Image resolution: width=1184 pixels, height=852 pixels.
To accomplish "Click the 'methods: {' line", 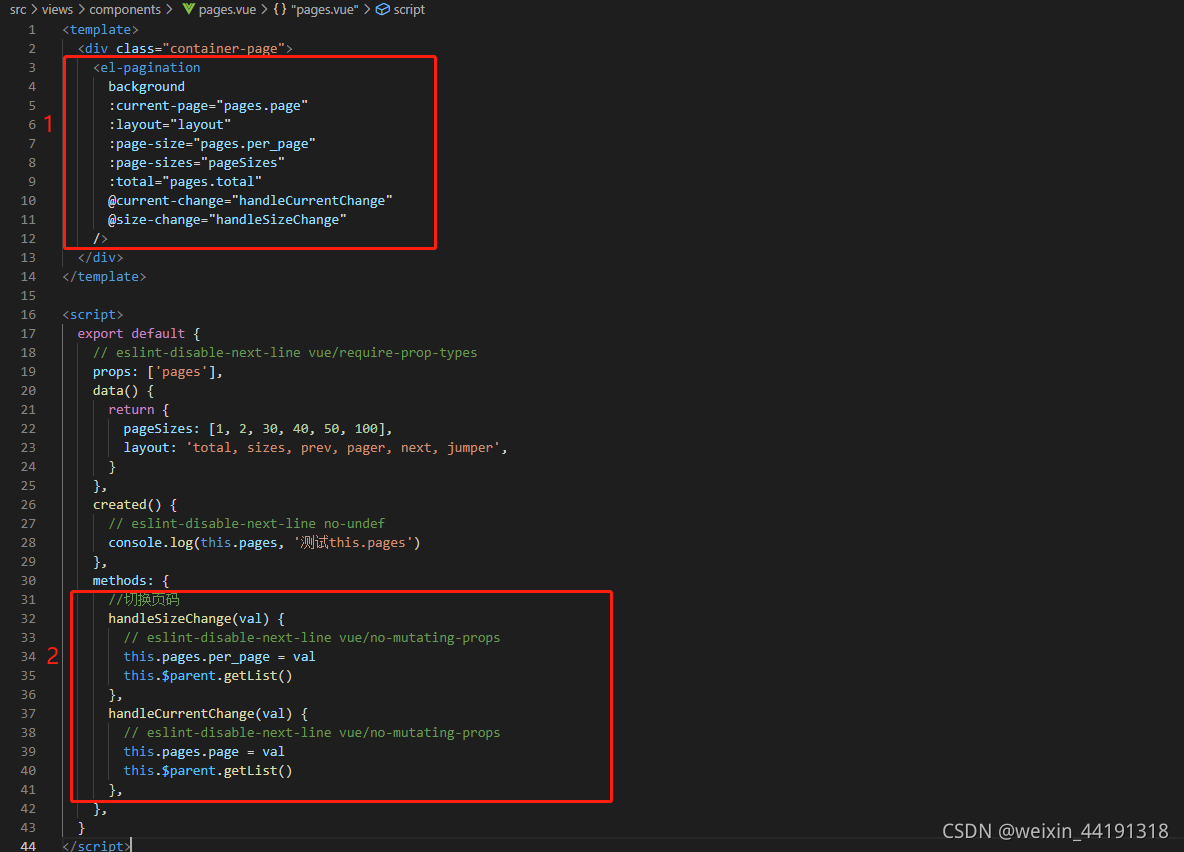I will [131, 580].
